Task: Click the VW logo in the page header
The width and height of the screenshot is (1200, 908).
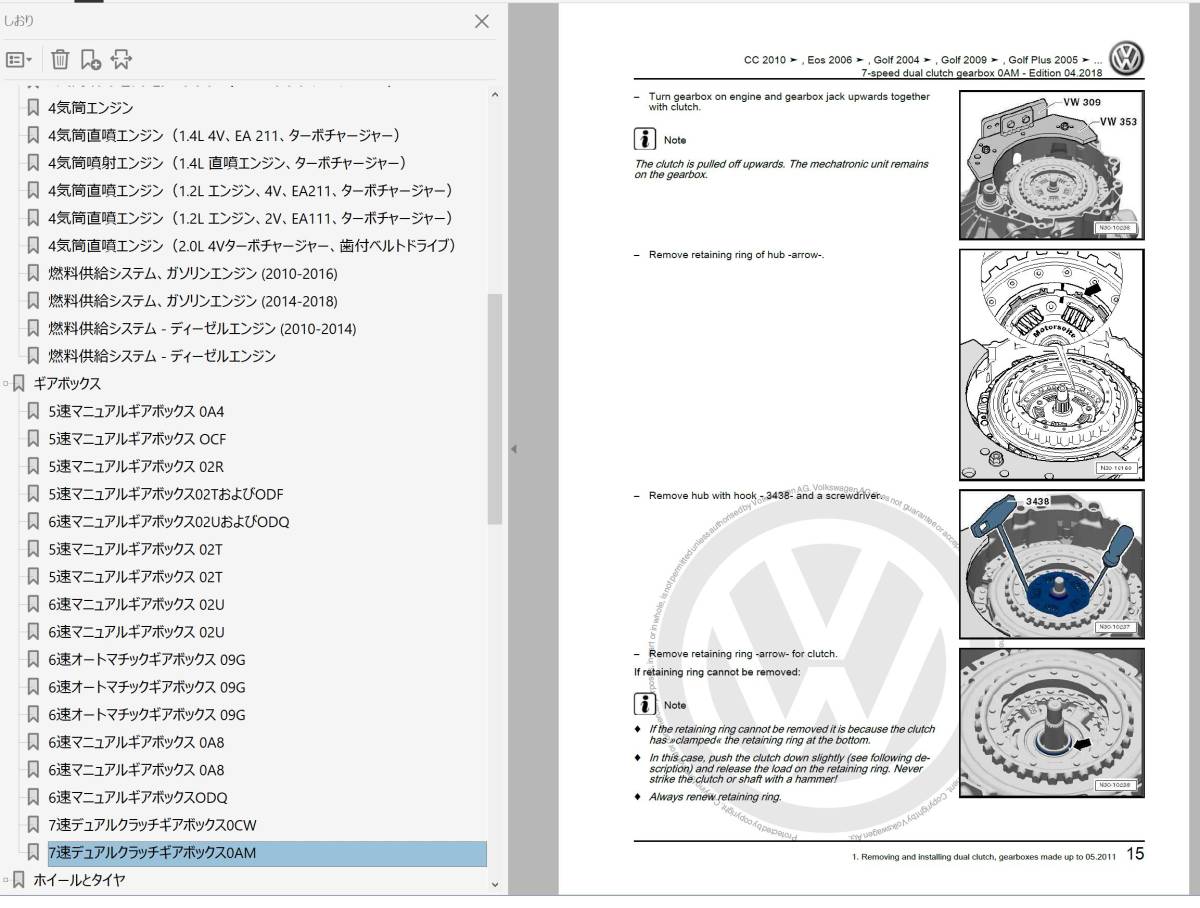Action: tap(1127, 59)
